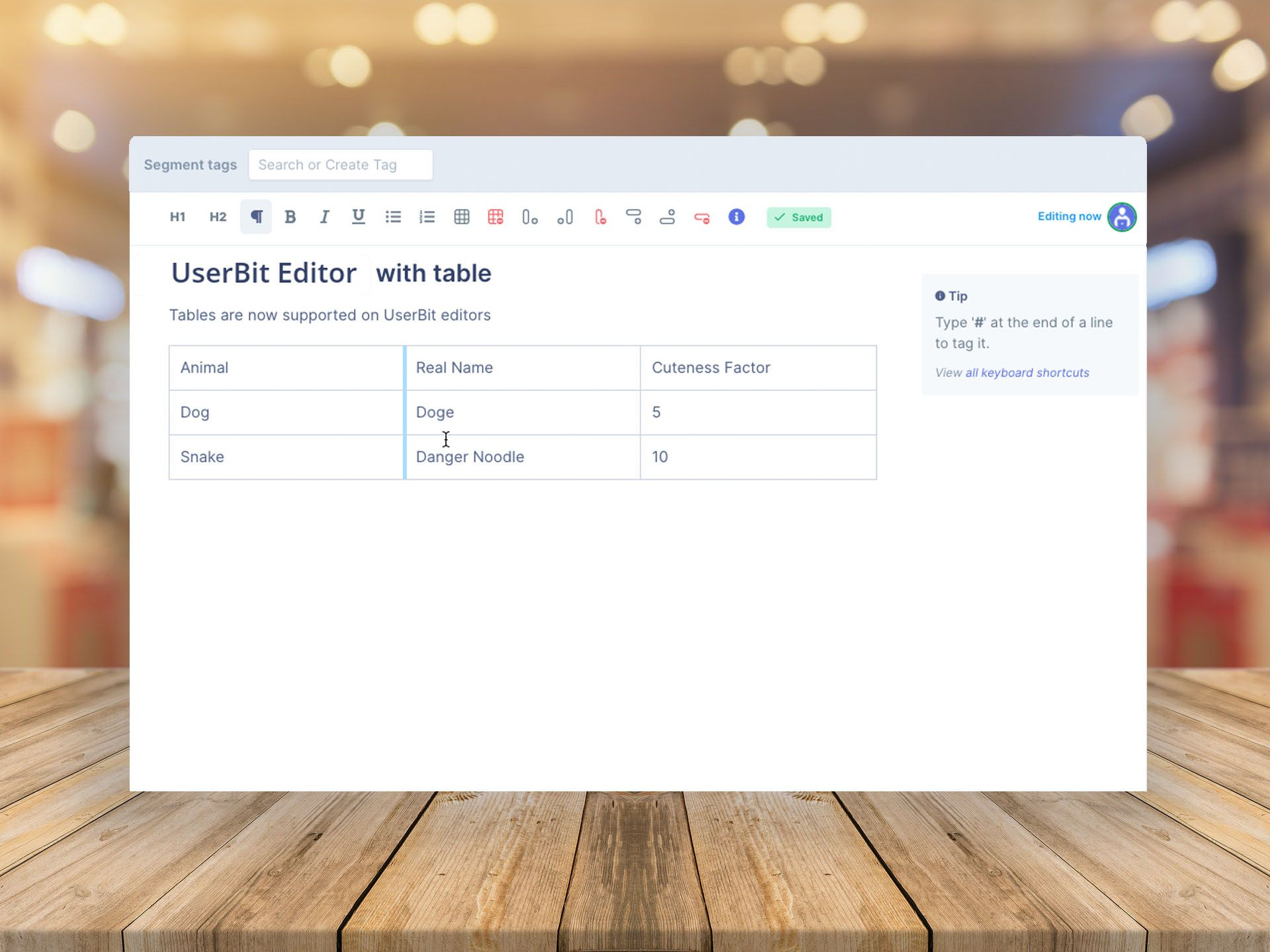1270x952 pixels.
Task: Insert a row above
Action: coord(667,217)
